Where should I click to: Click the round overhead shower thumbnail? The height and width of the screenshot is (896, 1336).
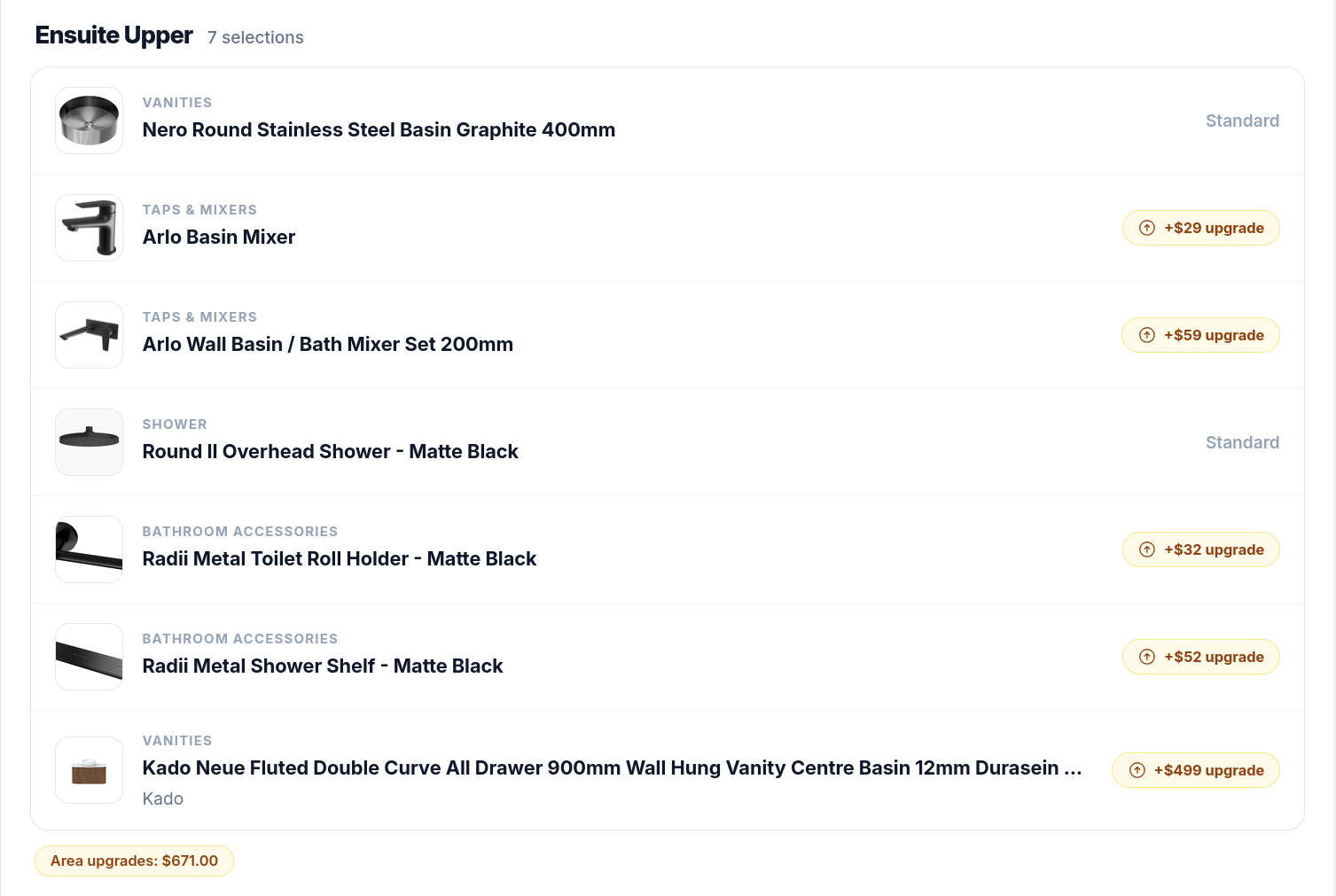pyautogui.click(x=89, y=442)
